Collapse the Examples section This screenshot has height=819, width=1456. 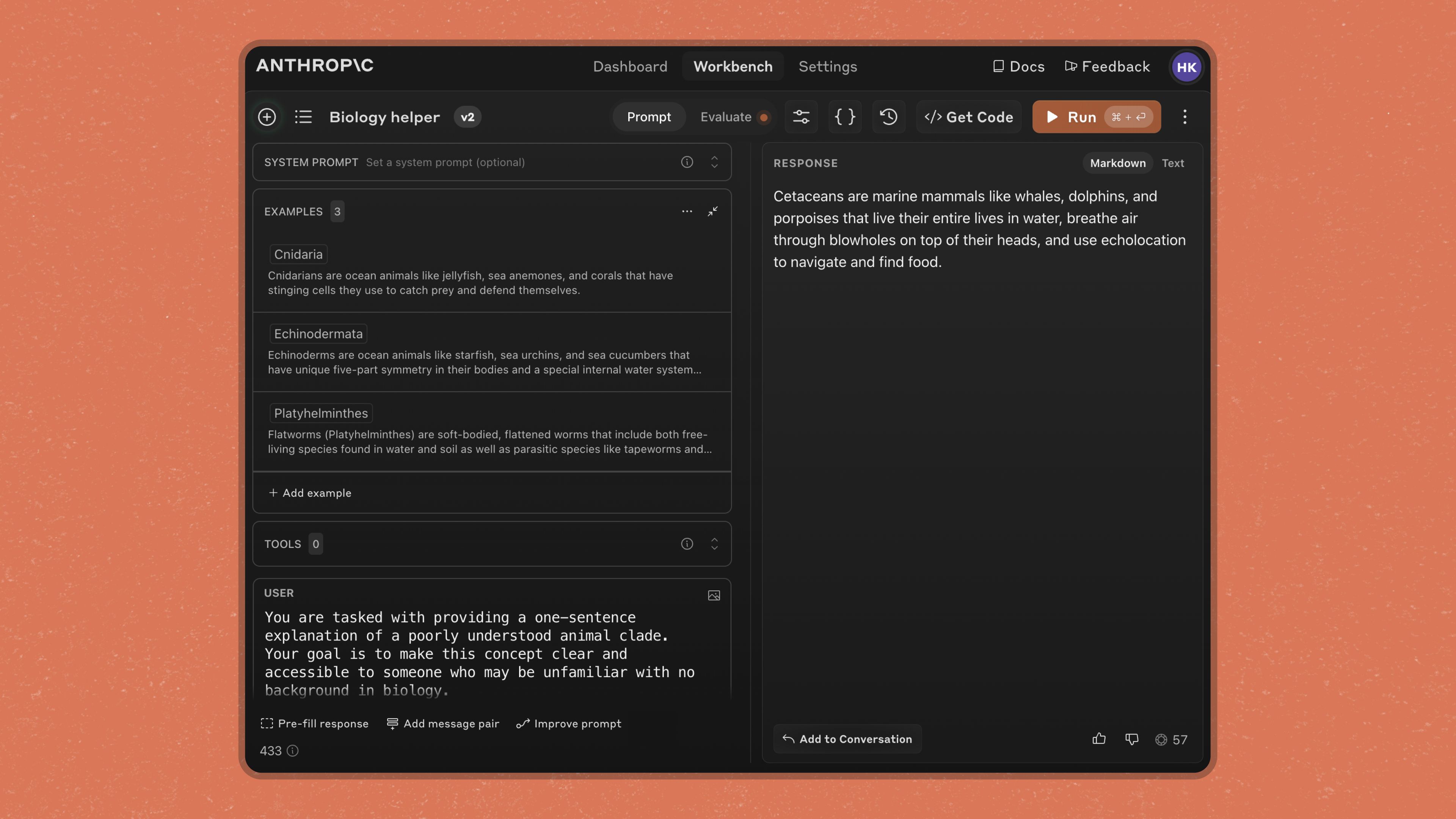coord(713,212)
